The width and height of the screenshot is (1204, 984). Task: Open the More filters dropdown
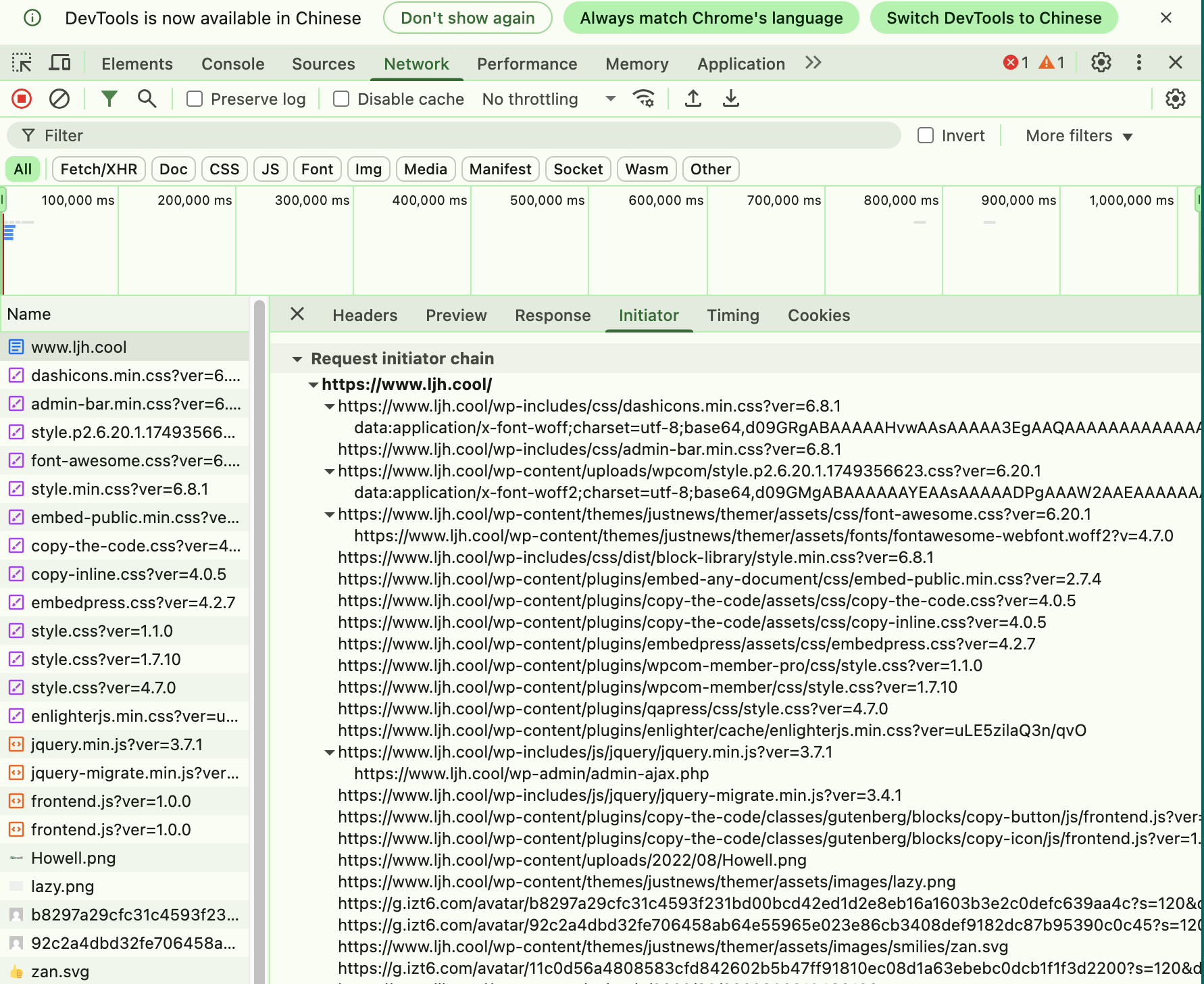(x=1079, y=136)
